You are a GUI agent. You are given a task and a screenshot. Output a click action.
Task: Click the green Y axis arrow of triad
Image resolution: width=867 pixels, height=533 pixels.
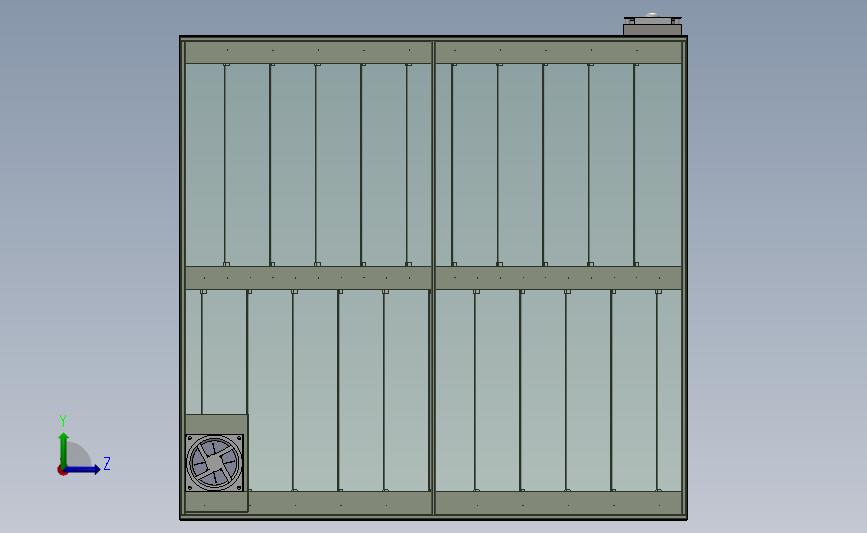[x=64, y=450]
